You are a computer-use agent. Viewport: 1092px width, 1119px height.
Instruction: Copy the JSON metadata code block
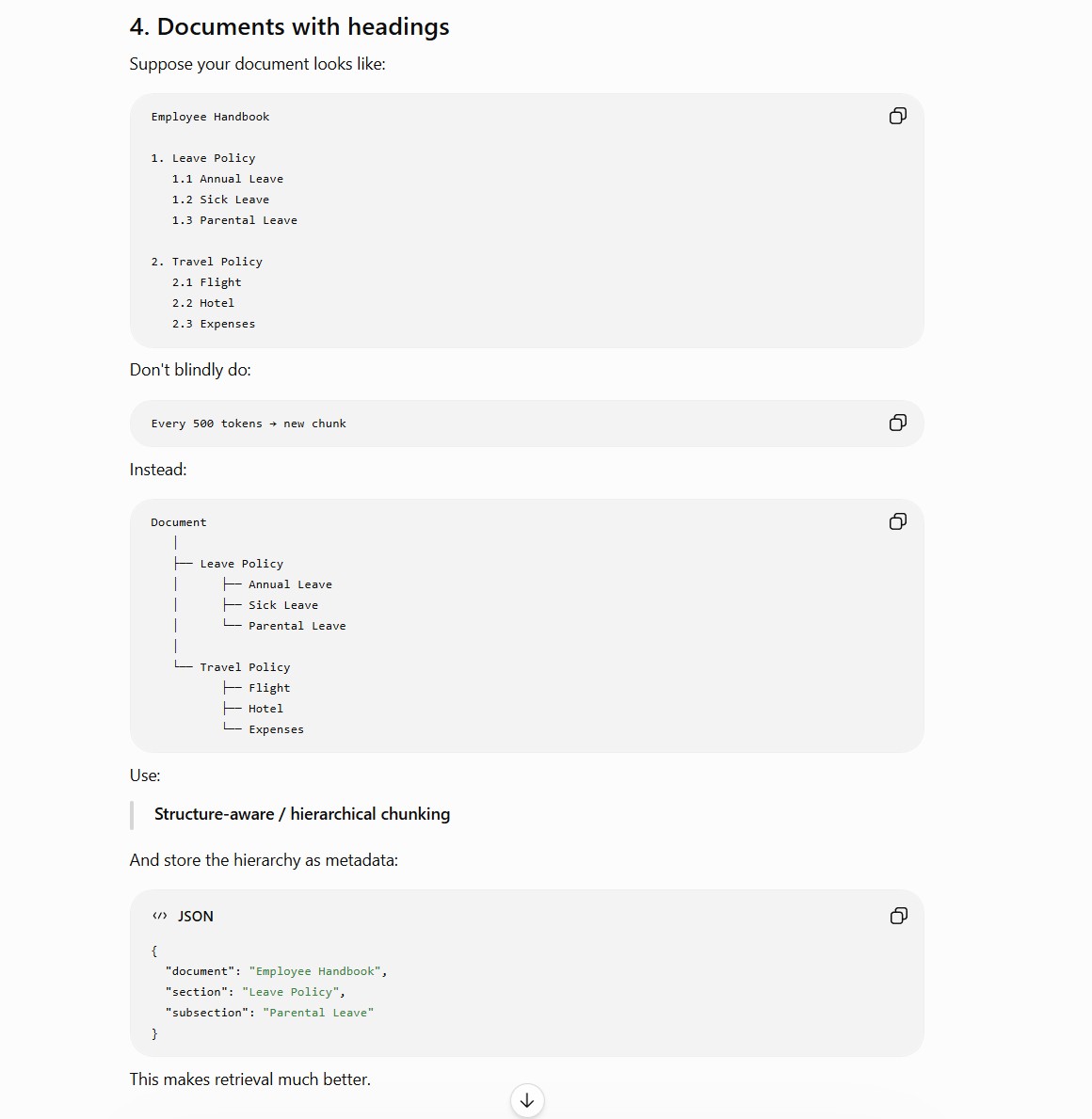[899, 916]
